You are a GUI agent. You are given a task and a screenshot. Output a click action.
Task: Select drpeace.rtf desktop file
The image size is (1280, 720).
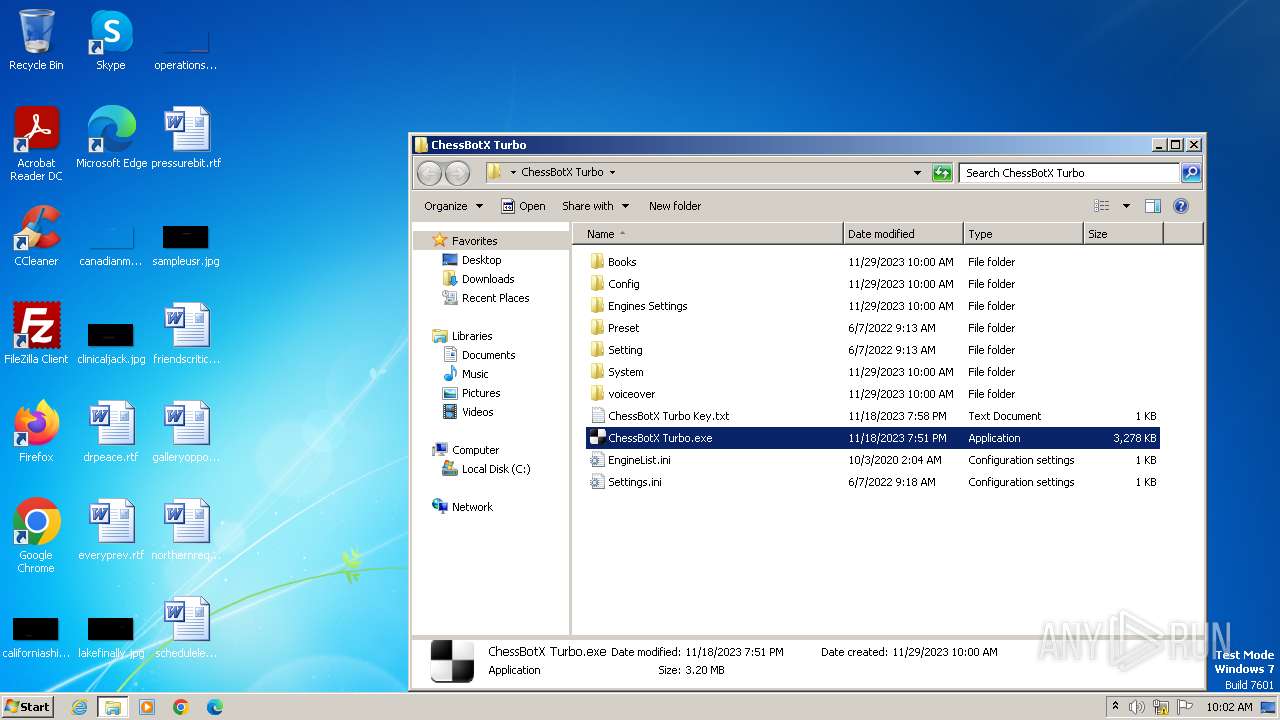coord(111,431)
